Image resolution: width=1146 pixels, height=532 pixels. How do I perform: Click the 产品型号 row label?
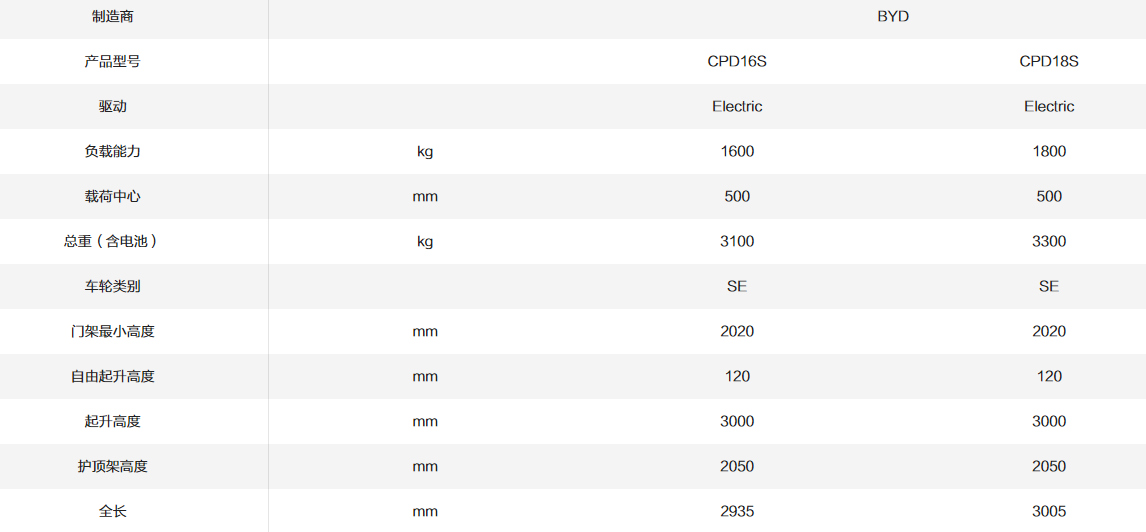113,61
